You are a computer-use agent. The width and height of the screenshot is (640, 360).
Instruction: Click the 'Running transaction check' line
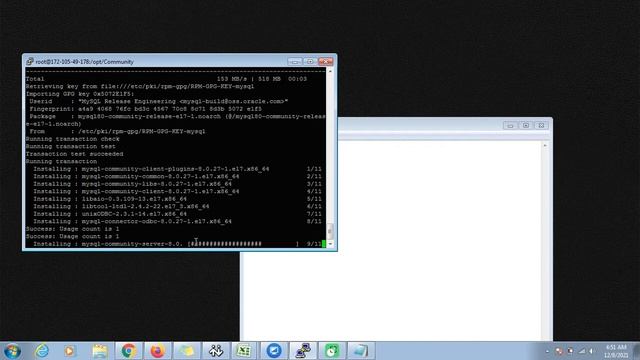point(73,139)
